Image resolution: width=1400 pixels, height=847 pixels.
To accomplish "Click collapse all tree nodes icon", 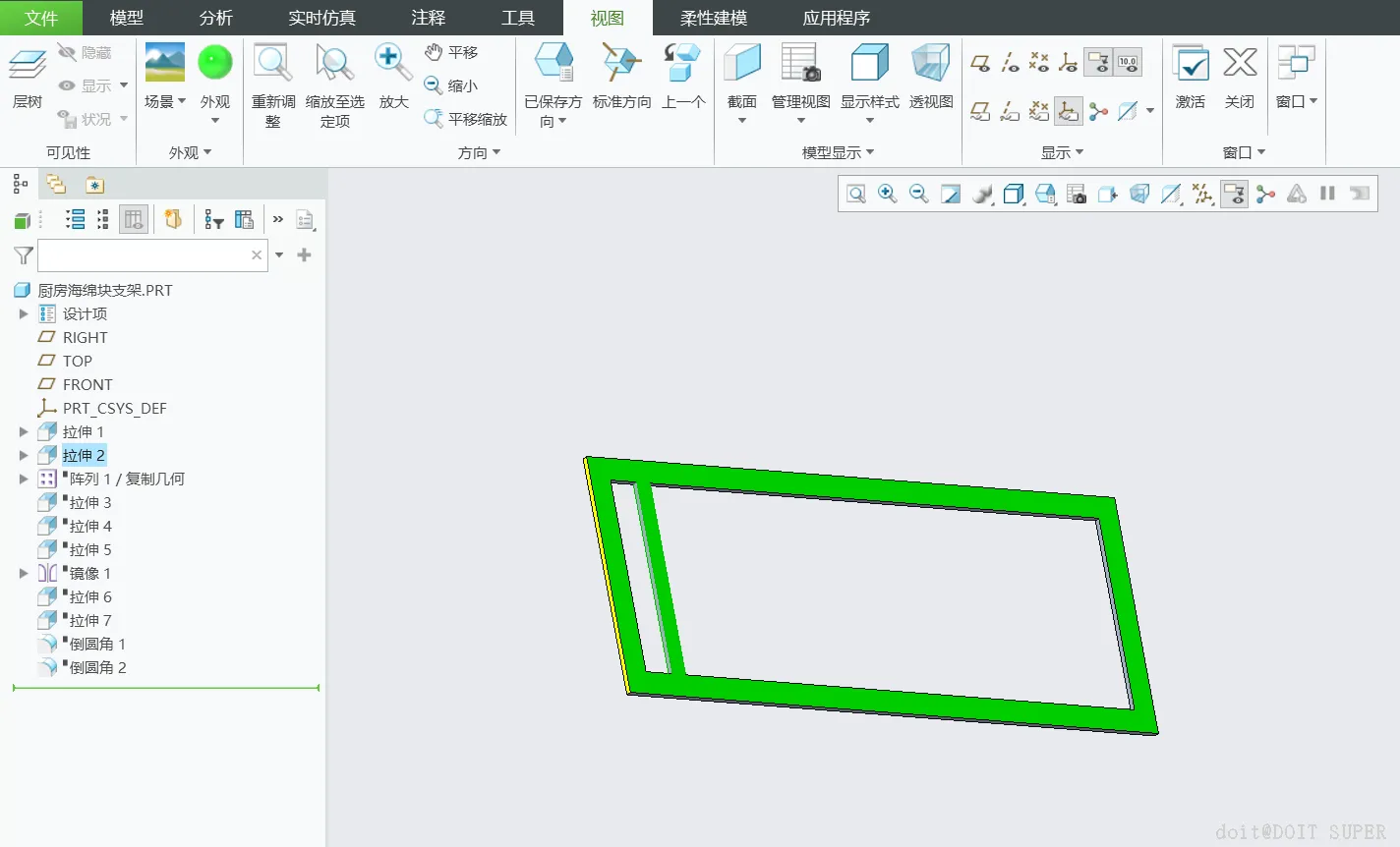I will tap(103, 219).
